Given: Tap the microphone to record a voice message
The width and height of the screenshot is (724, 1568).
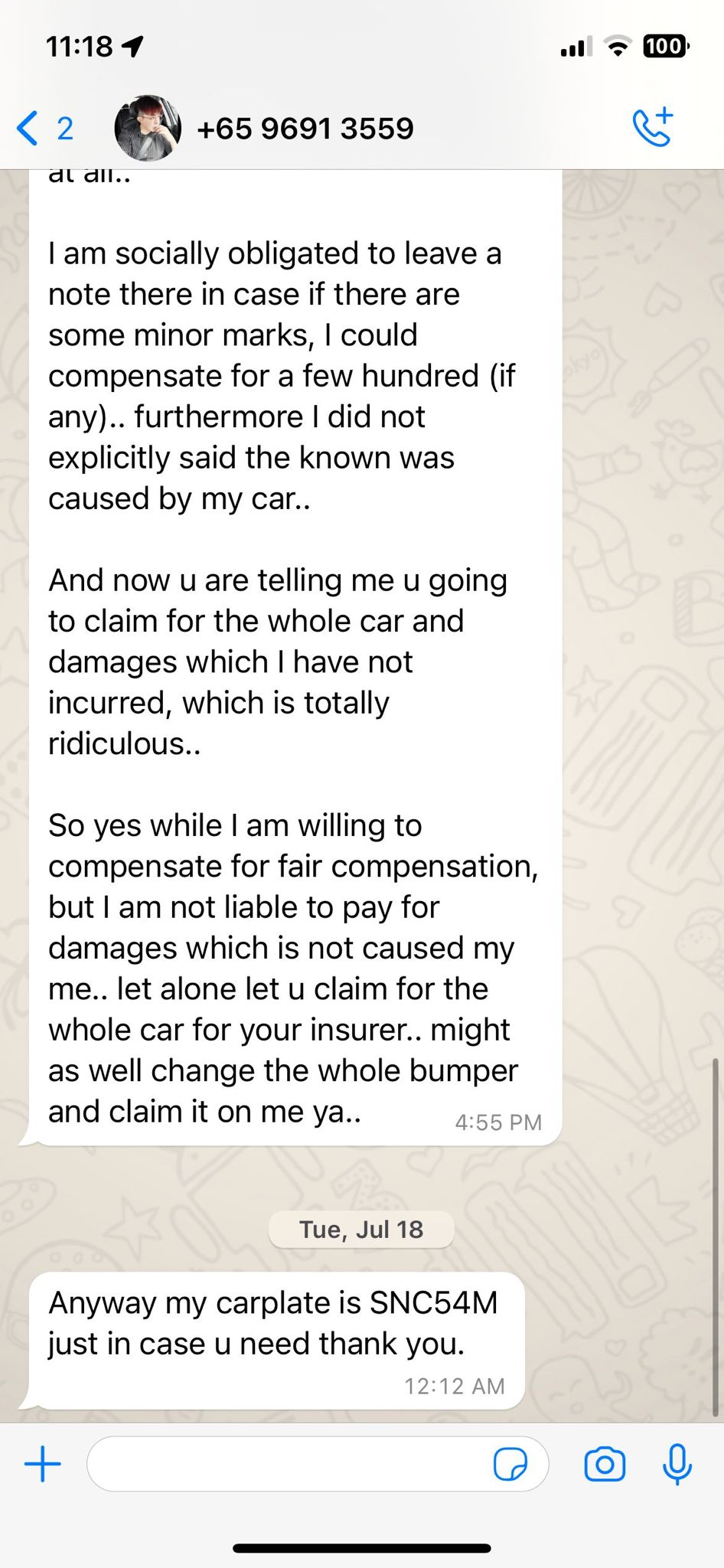Looking at the screenshot, I should [x=677, y=1465].
